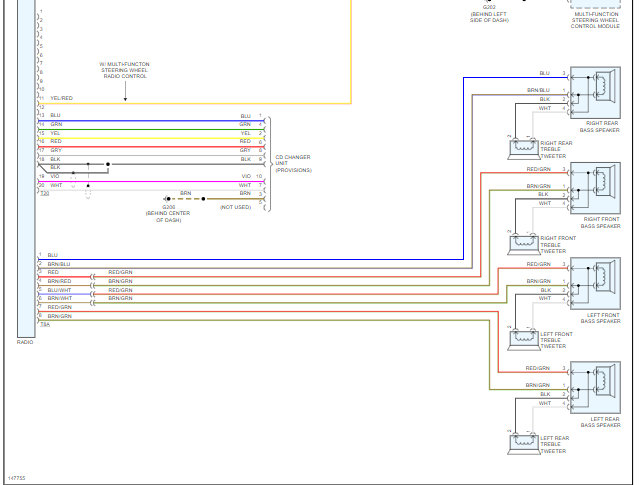Select the T20 connector label
639x485 pixels.
pyautogui.click(x=44, y=194)
